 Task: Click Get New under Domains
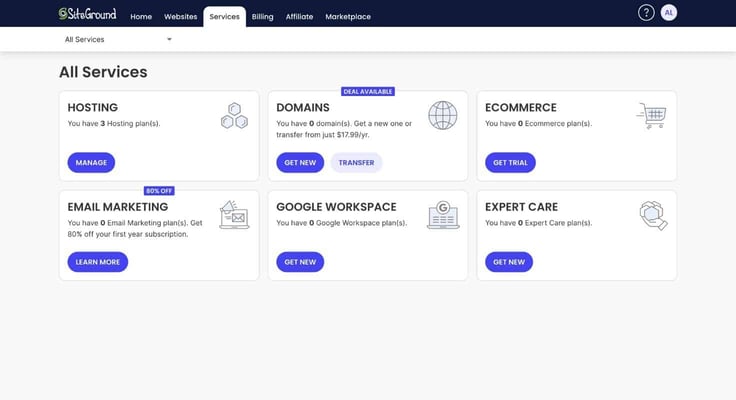(300, 162)
